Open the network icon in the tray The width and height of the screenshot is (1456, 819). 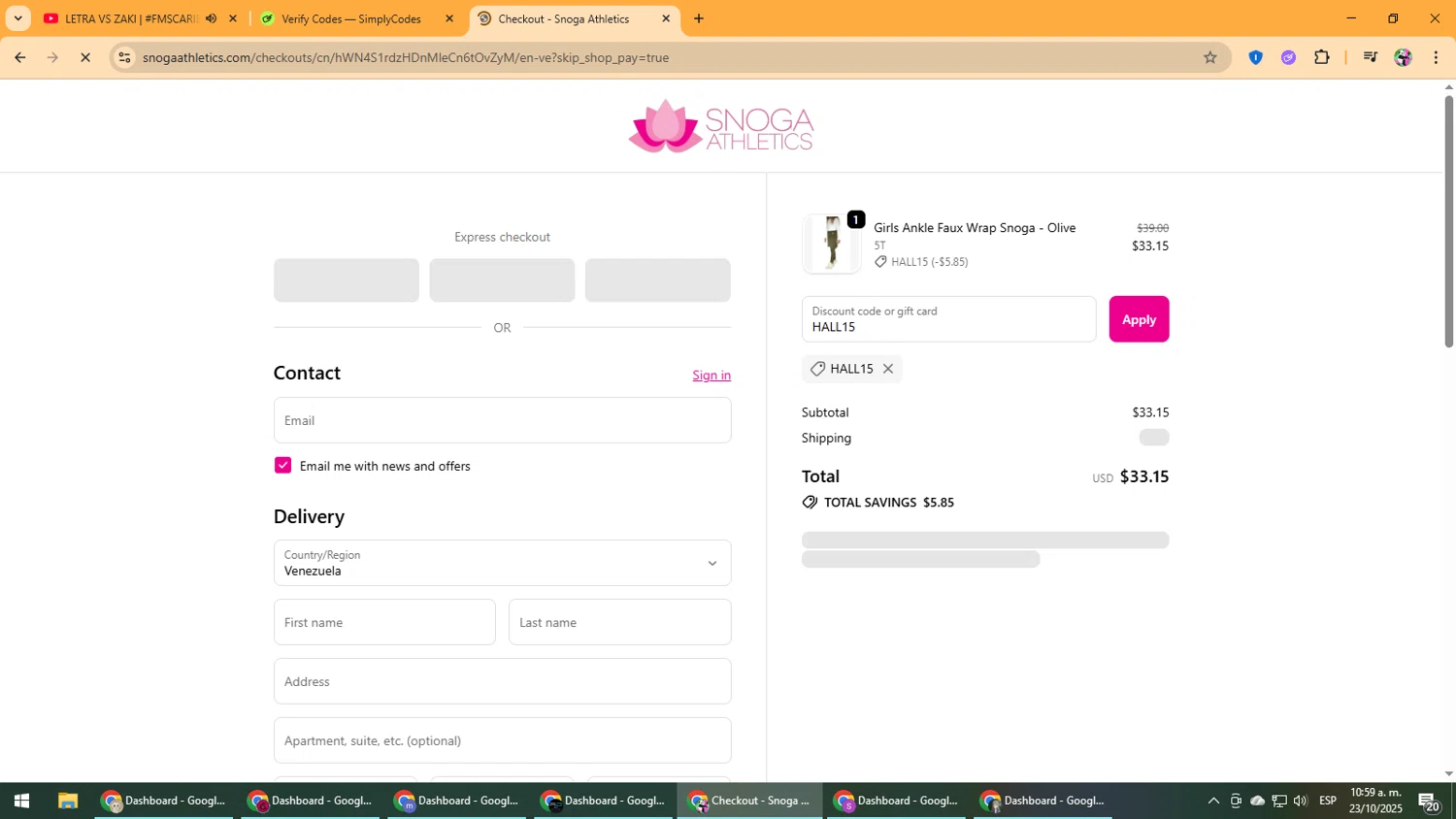point(1279,801)
